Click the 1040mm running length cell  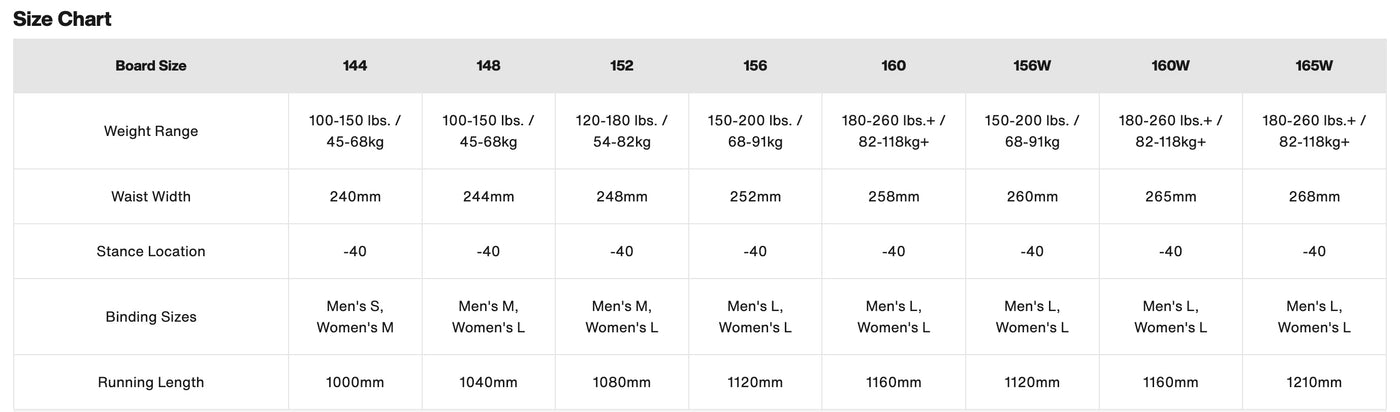[488, 382]
